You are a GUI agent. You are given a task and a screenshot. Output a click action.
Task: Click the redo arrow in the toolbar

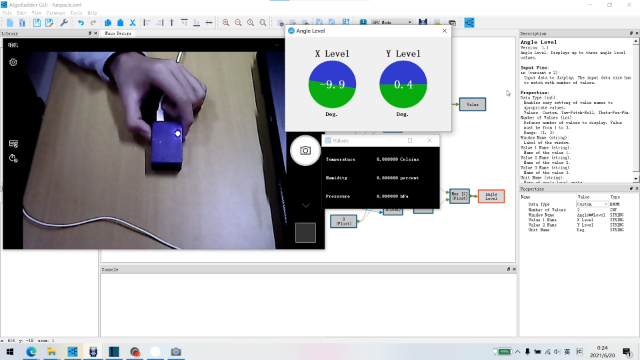(x=93, y=23)
